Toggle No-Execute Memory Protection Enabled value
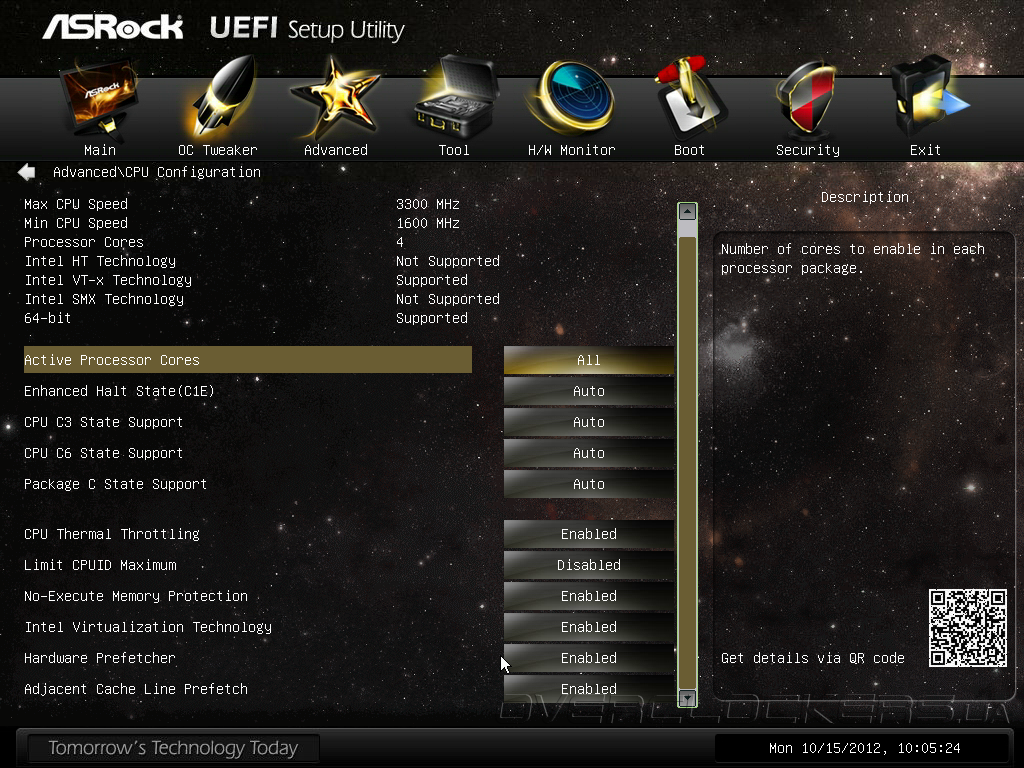This screenshot has width=1024, height=768. 588,596
